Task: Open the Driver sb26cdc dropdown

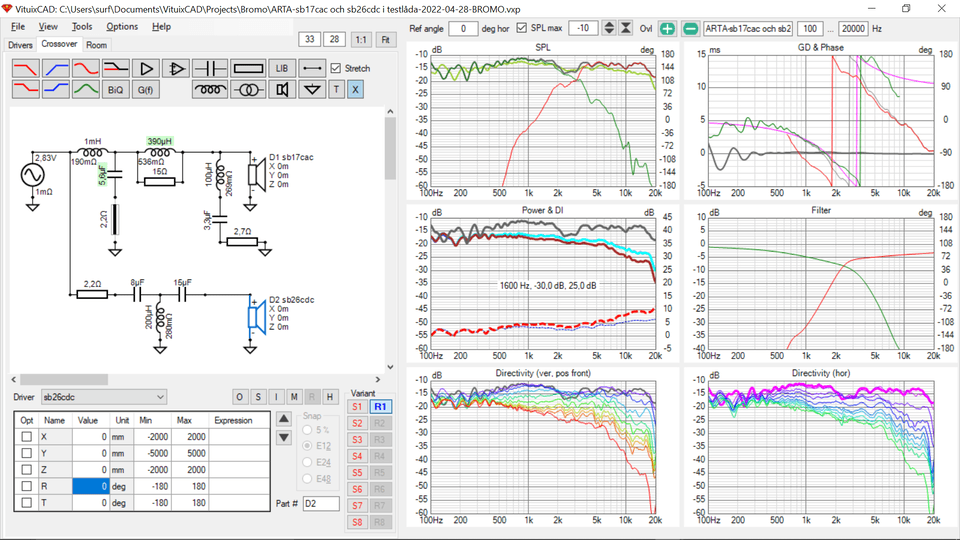Action: coord(103,397)
